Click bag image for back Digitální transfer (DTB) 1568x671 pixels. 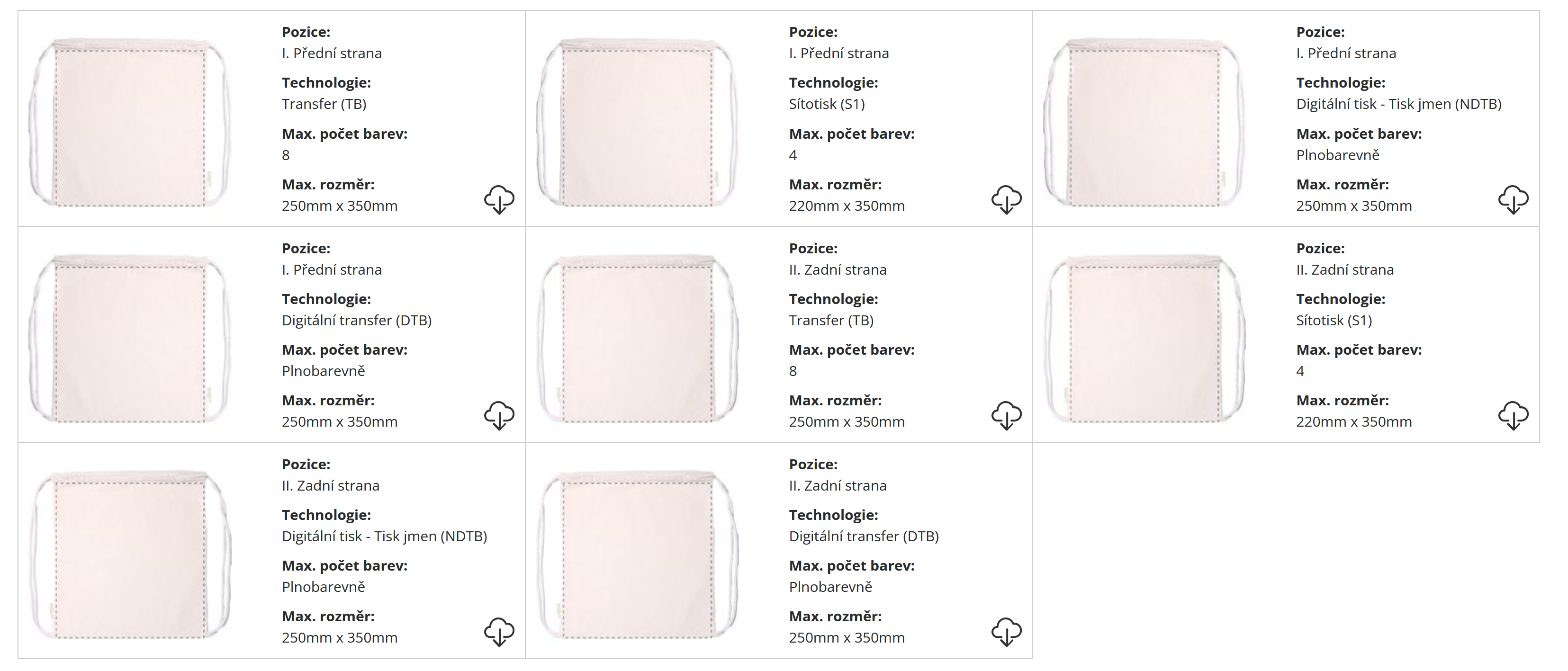(x=637, y=555)
